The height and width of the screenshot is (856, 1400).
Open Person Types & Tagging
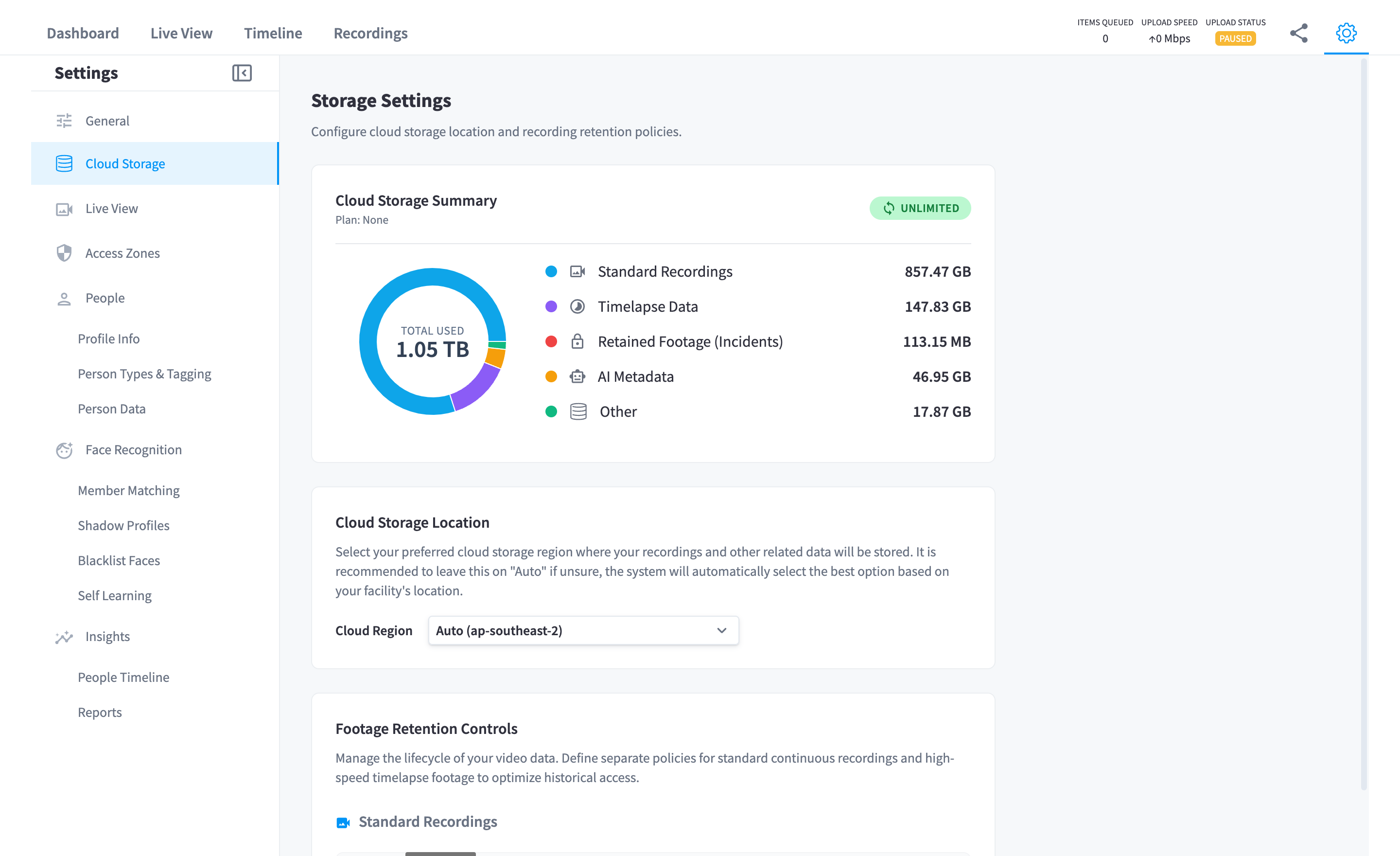pos(144,374)
